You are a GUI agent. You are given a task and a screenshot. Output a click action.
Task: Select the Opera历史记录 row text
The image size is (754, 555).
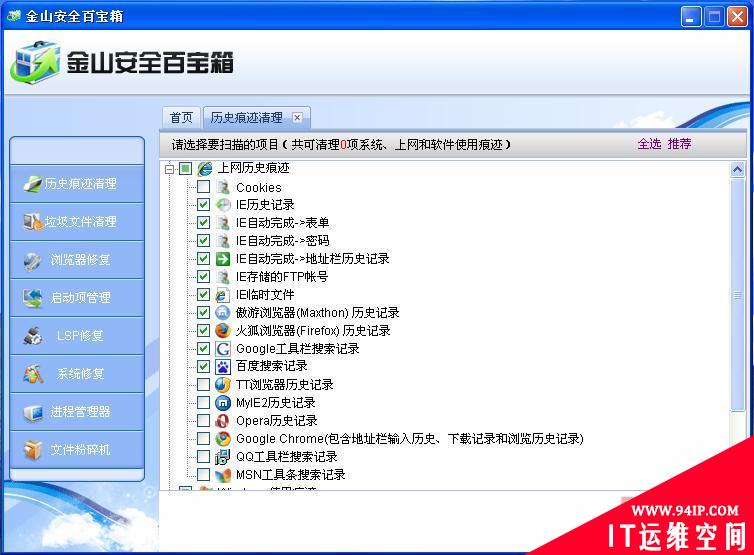coord(276,421)
